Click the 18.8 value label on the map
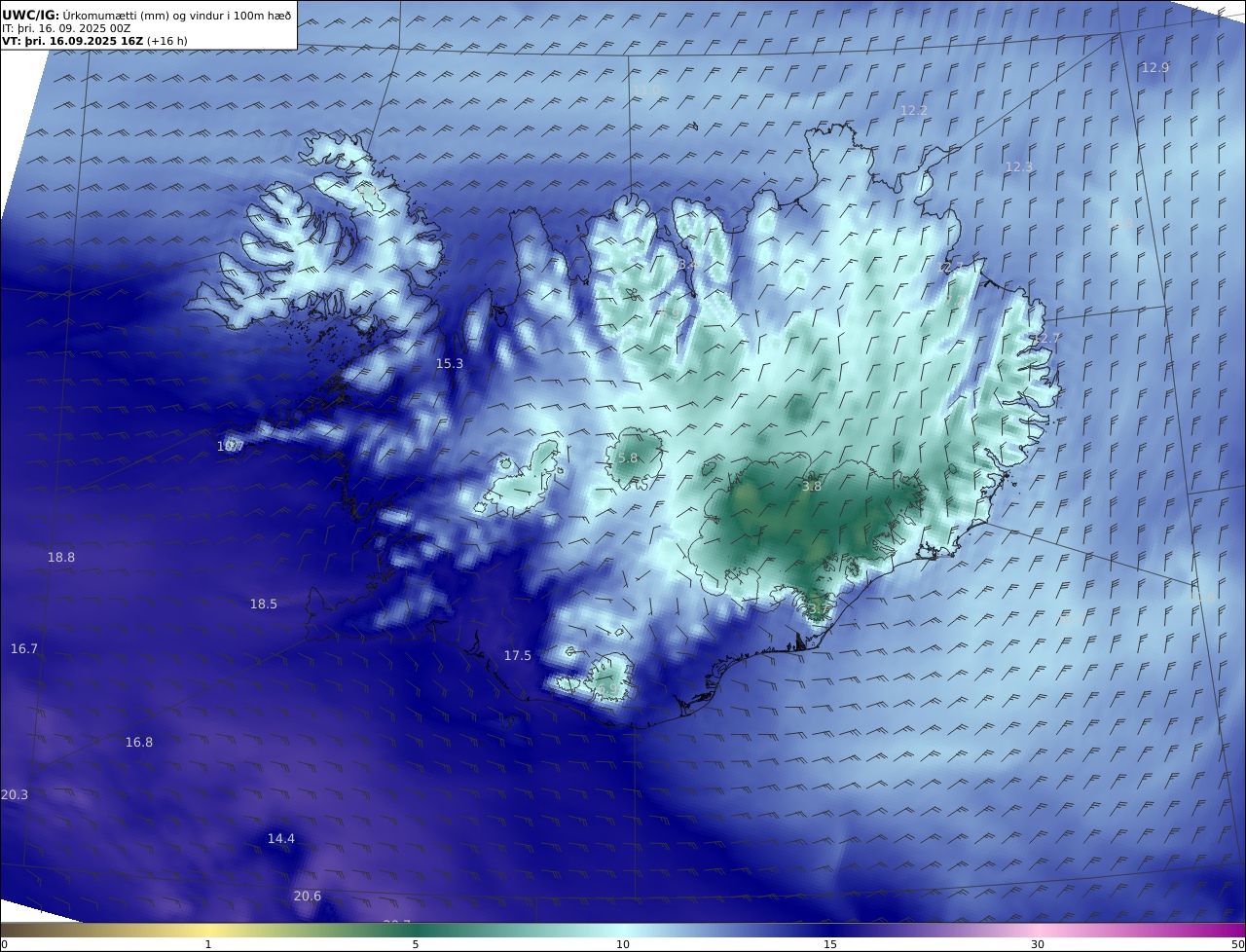Viewport: 1246px width, 952px height. pyautogui.click(x=61, y=558)
